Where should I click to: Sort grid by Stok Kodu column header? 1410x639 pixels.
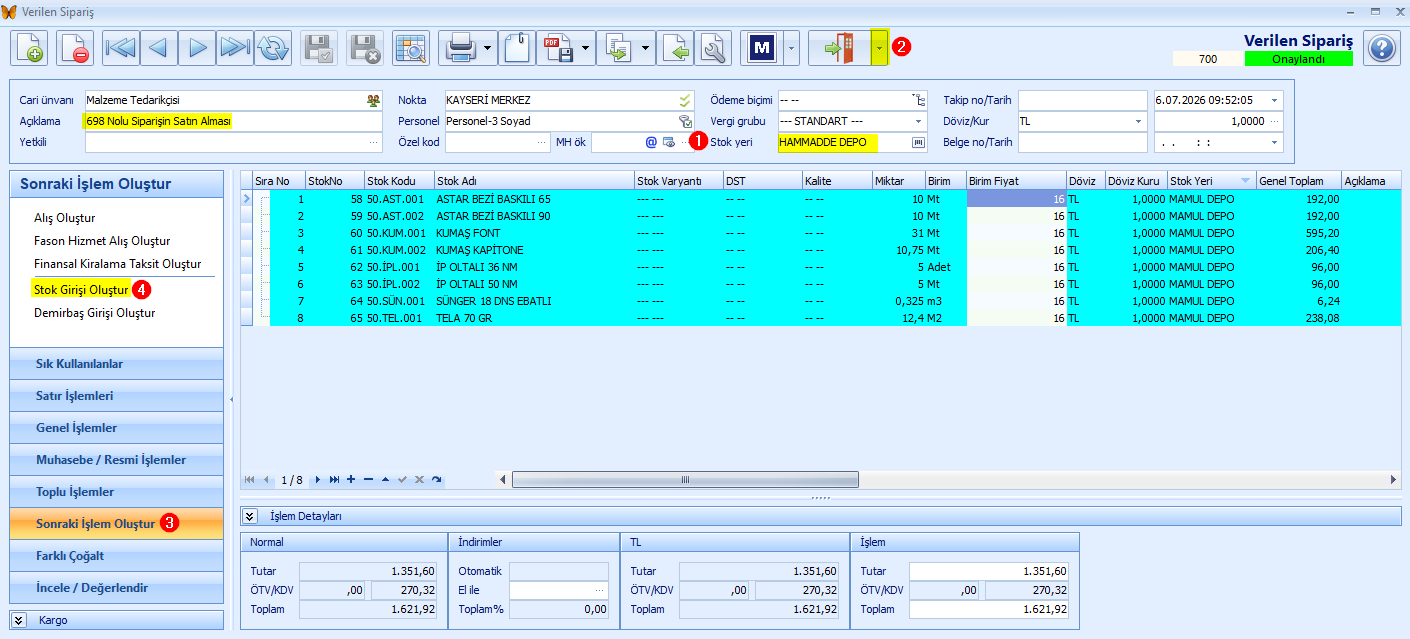pos(399,181)
